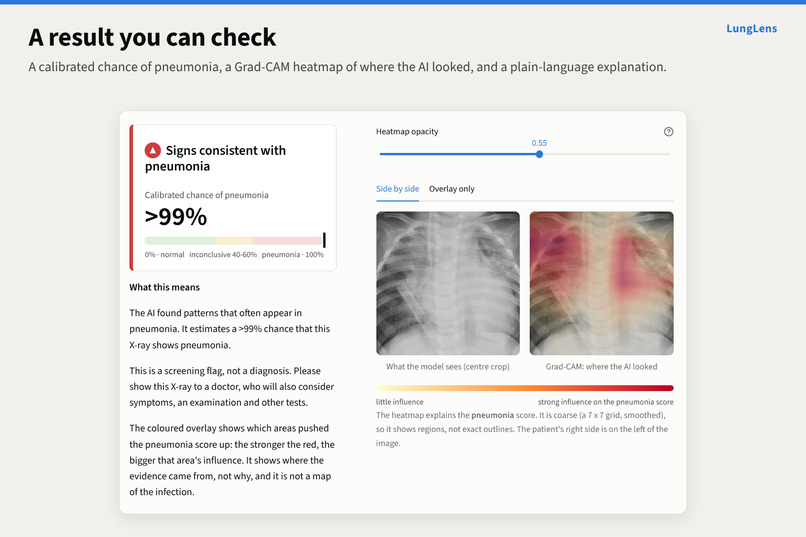806x537 pixels.
Task: Click the >99% calibrated chance value
Action: click(x=176, y=217)
